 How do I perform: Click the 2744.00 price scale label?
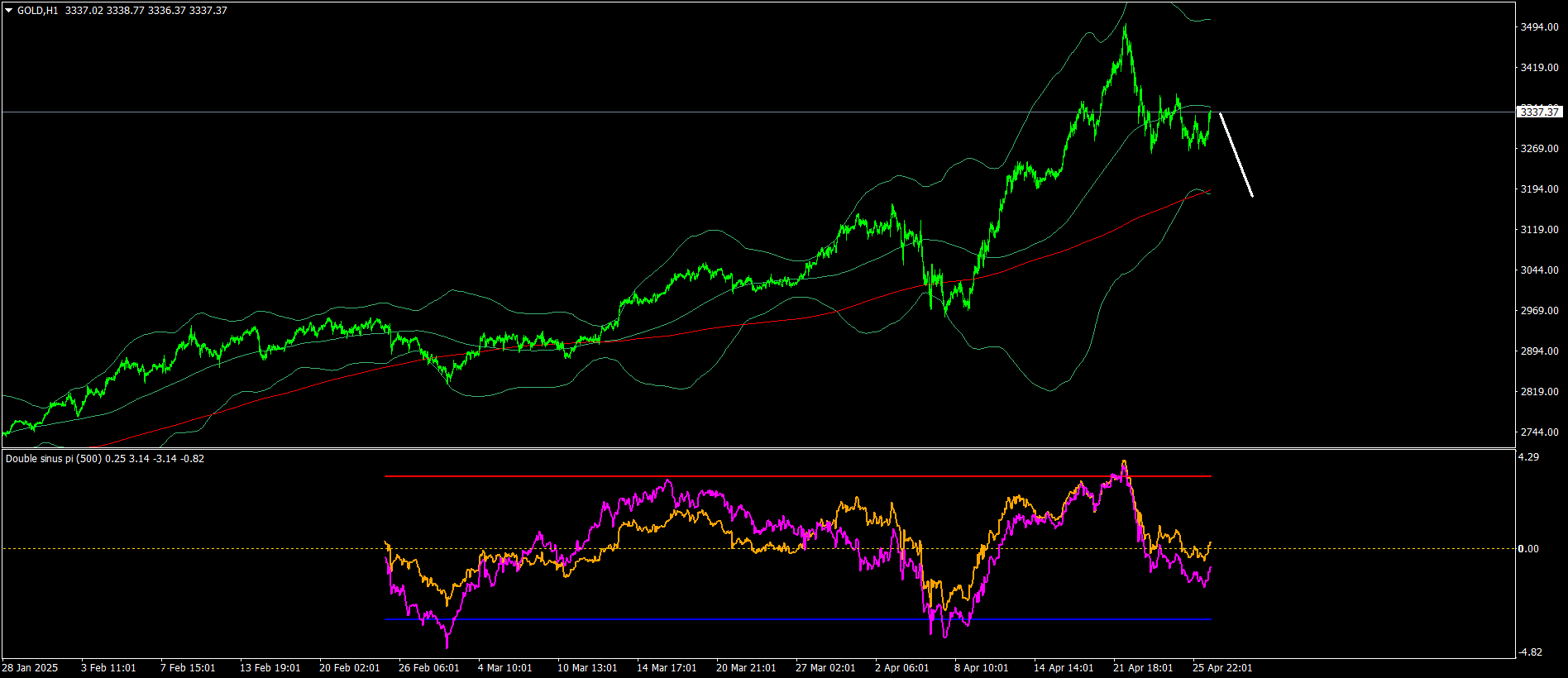coord(1539,432)
